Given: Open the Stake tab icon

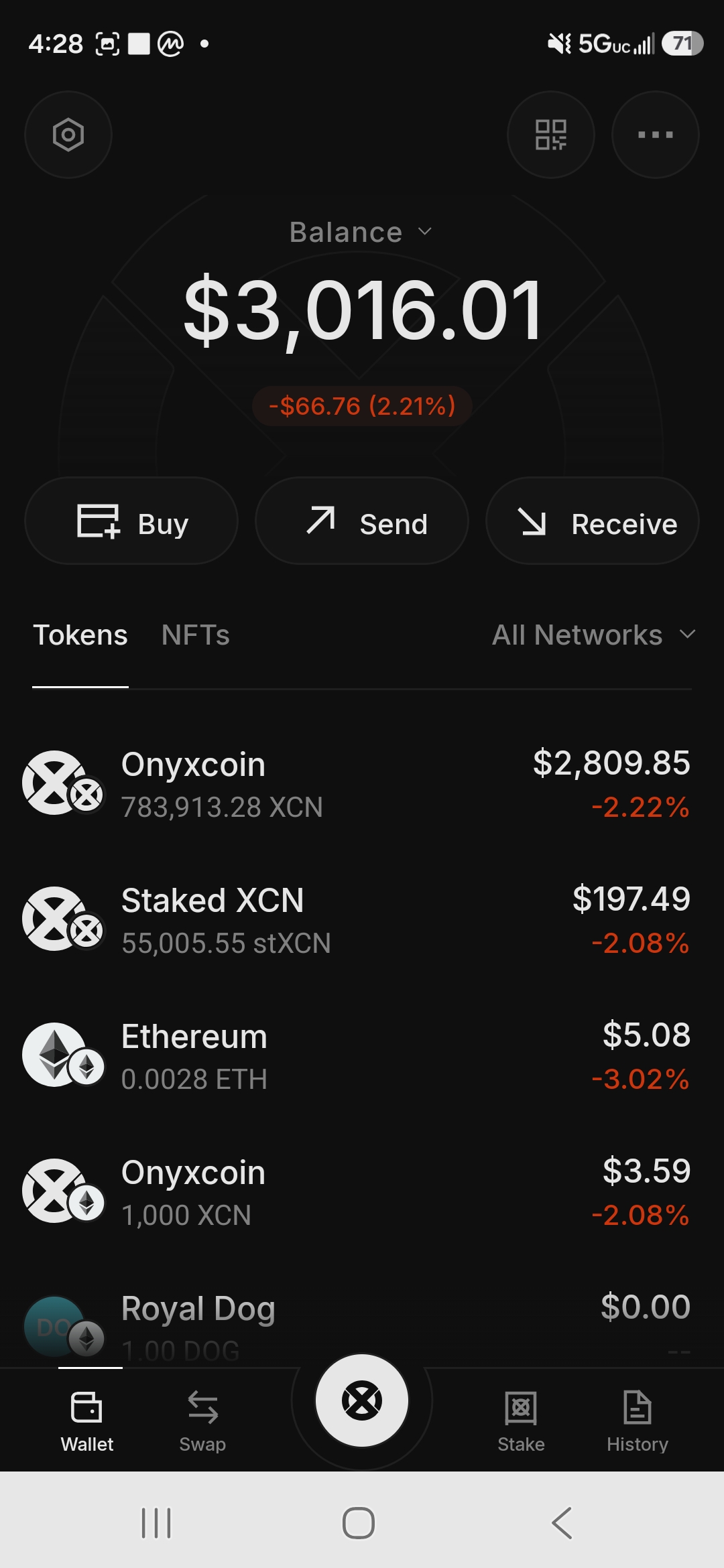Looking at the screenshot, I should (x=521, y=1408).
